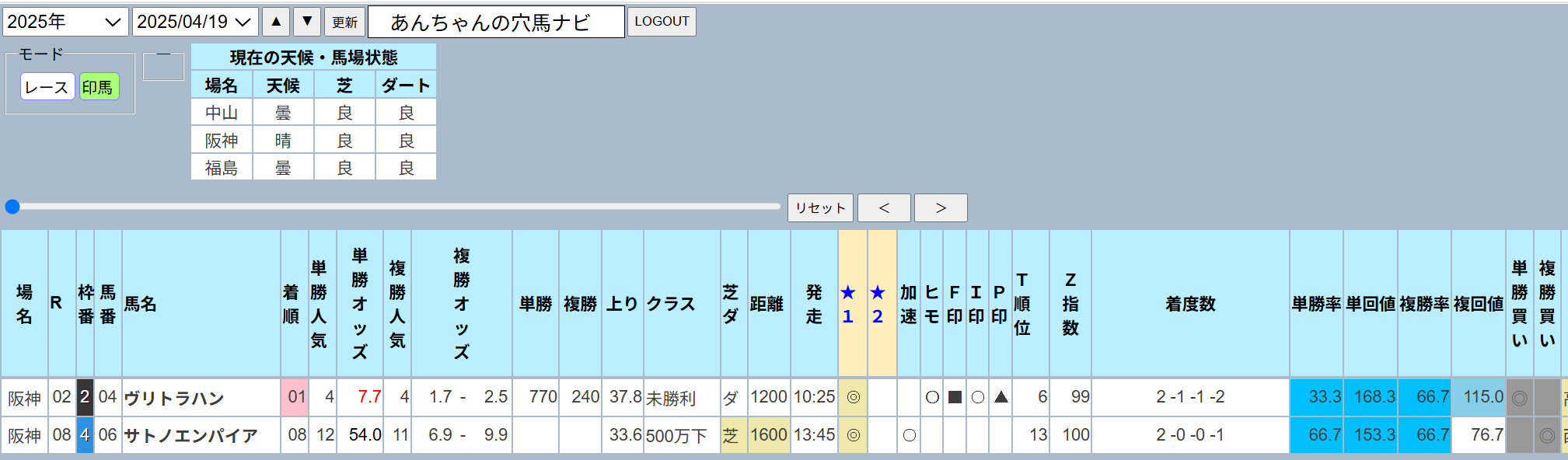This screenshot has width=1568, height=460.
Task: Switch mode to レース
Action: (47, 87)
